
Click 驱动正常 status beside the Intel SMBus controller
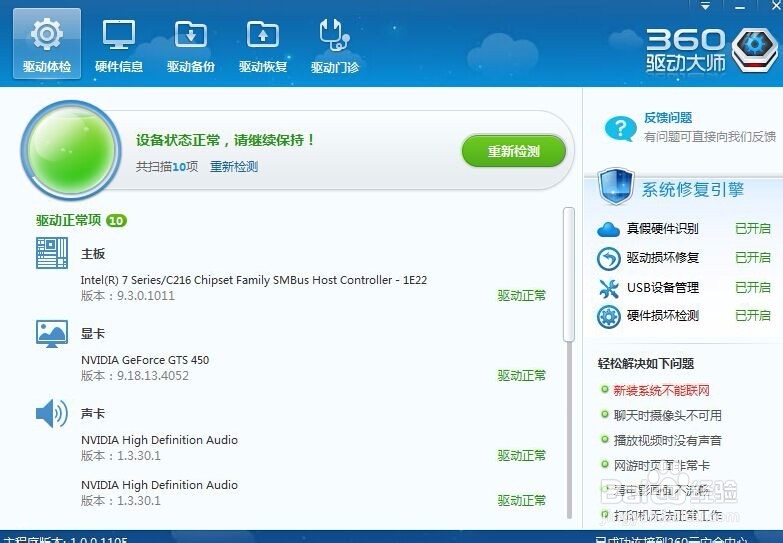coord(521,296)
